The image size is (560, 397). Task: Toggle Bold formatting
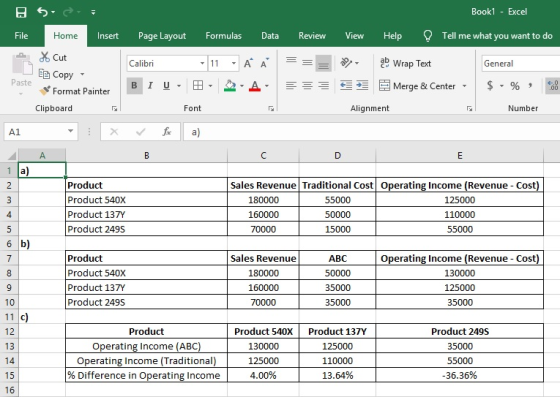pyautogui.click(x=134, y=86)
